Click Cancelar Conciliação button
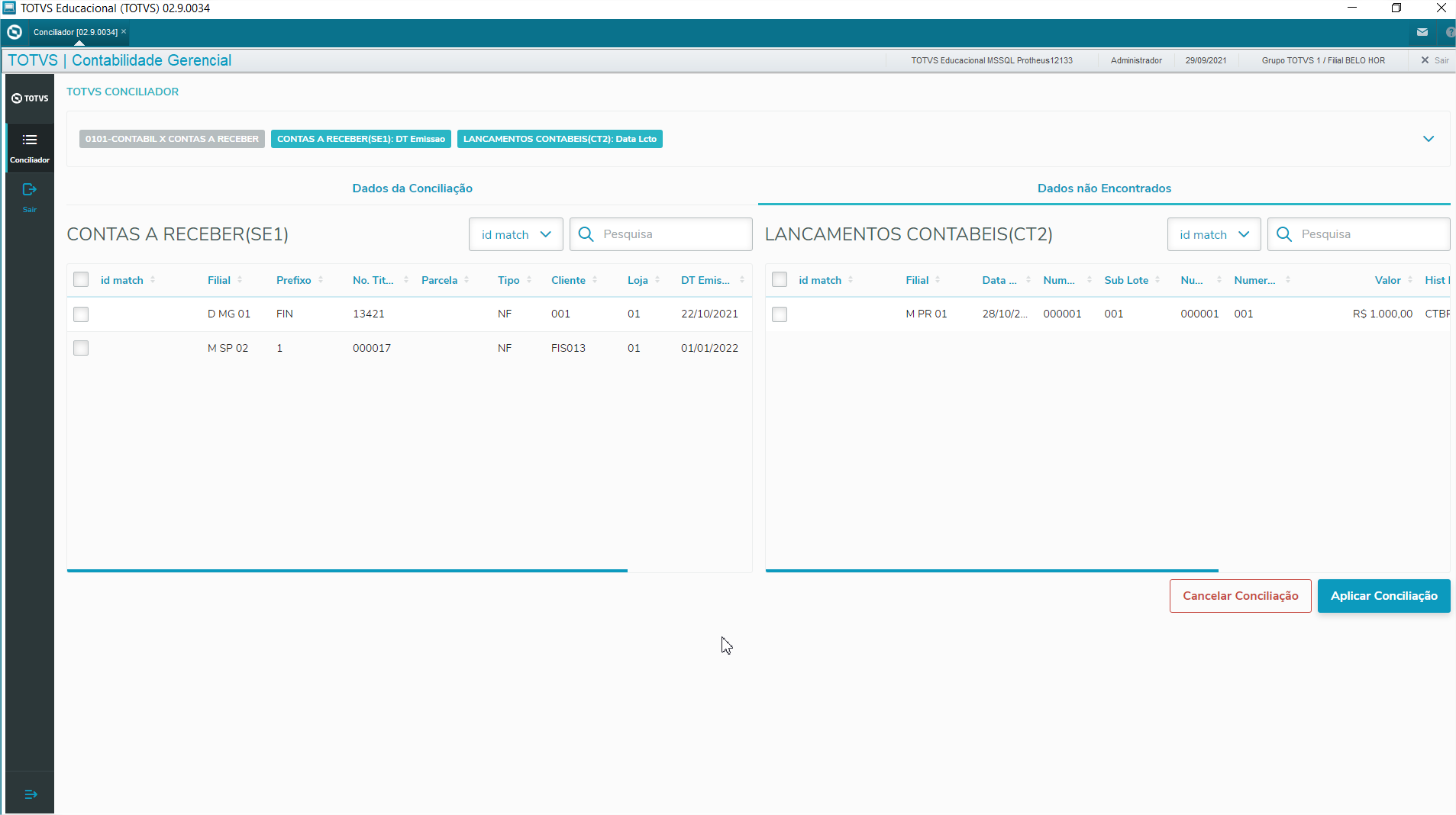Screen dimensions: 1456x815 pos(1241,596)
